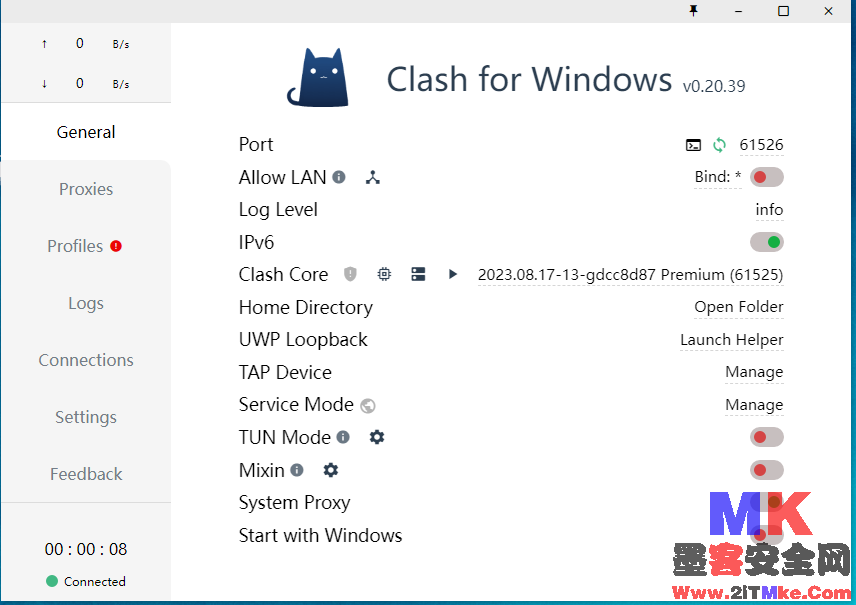The height and width of the screenshot is (605, 856).
Task: Switch to the Profiles tab
Action: [76, 246]
